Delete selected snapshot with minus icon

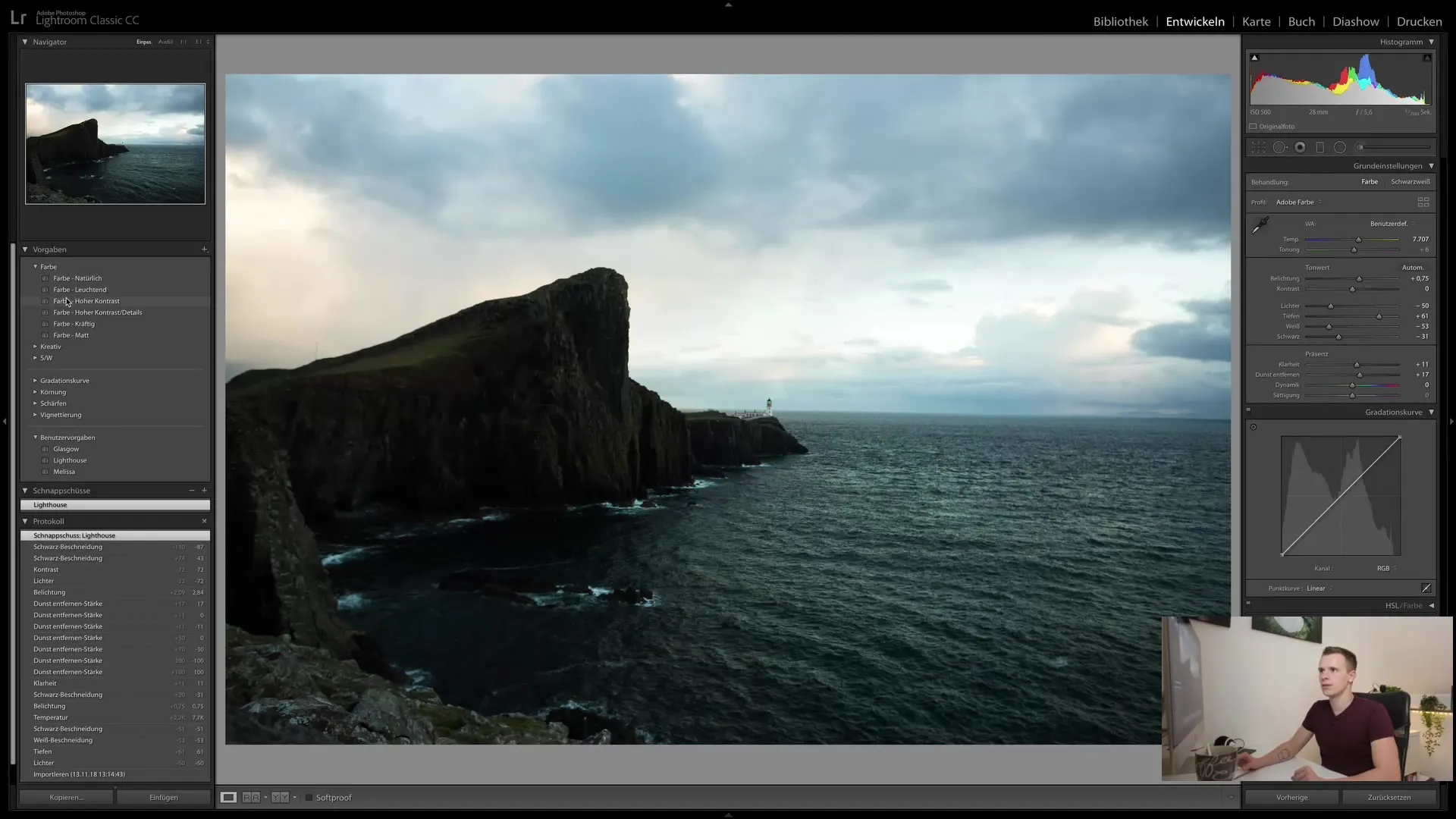tap(192, 491)
